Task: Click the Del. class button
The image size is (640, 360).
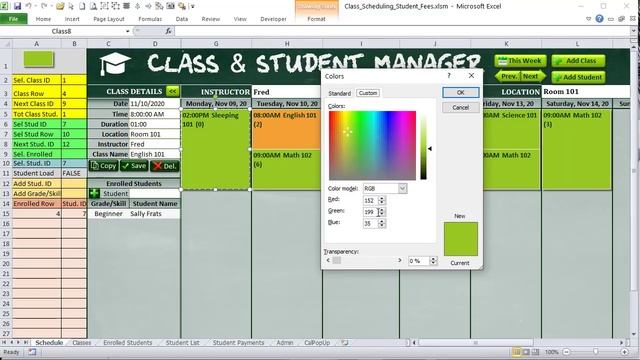Action: point(165,166)
